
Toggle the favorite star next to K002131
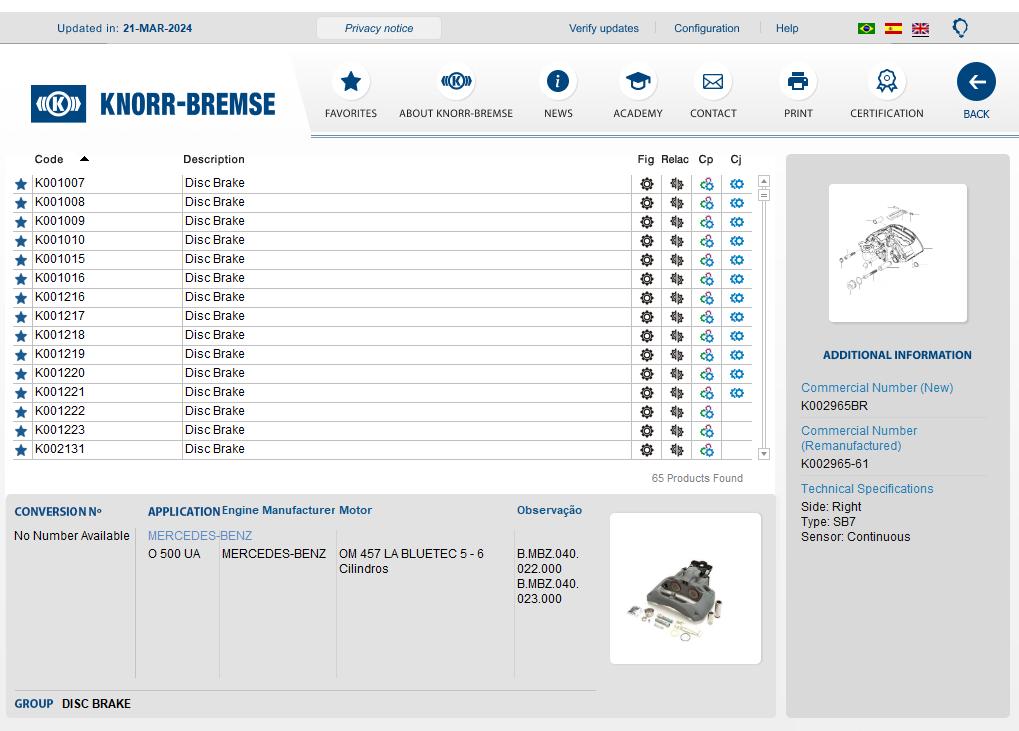tap(21, 449)
